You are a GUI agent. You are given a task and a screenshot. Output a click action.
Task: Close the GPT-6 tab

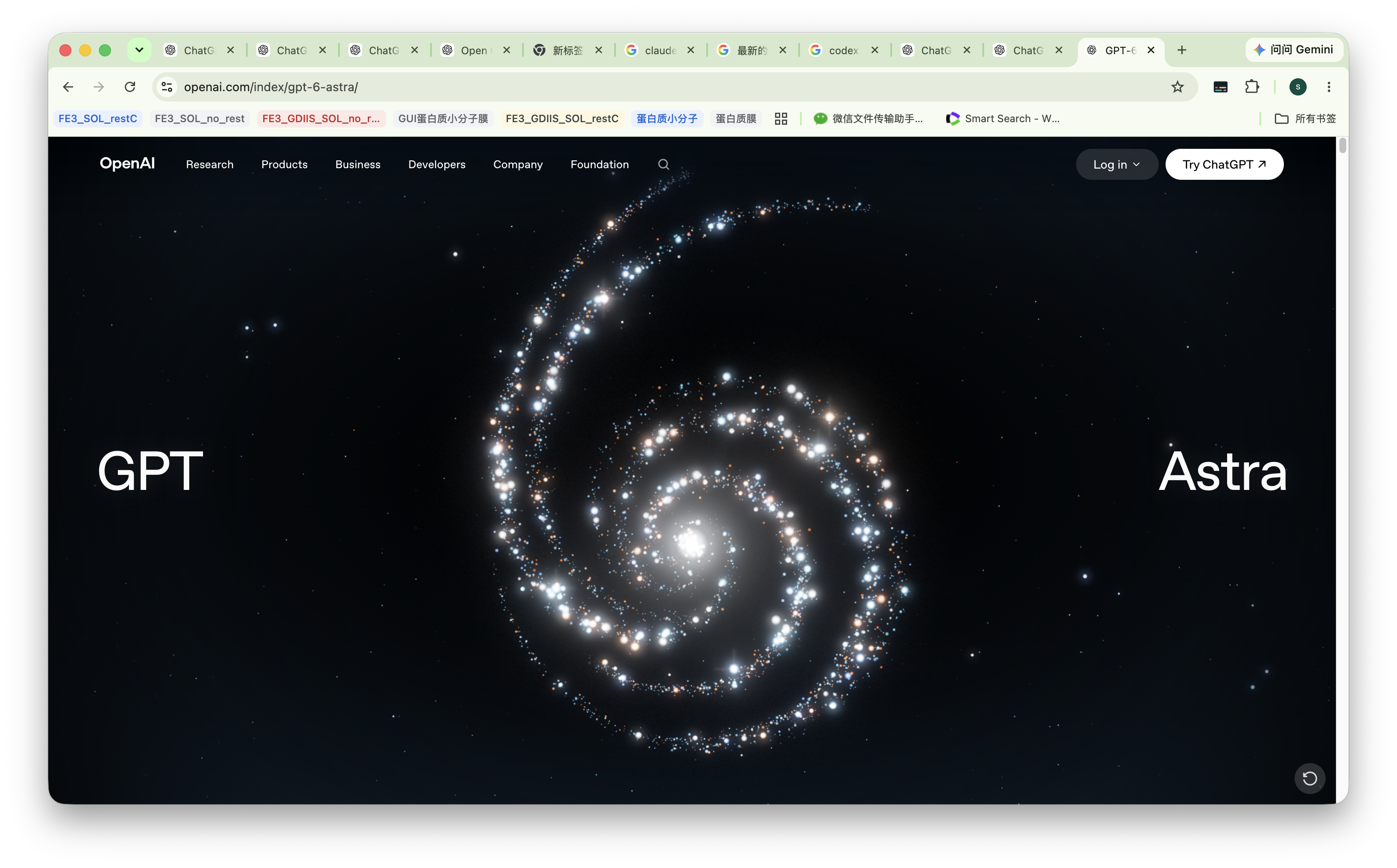[x=1151, y=50]
